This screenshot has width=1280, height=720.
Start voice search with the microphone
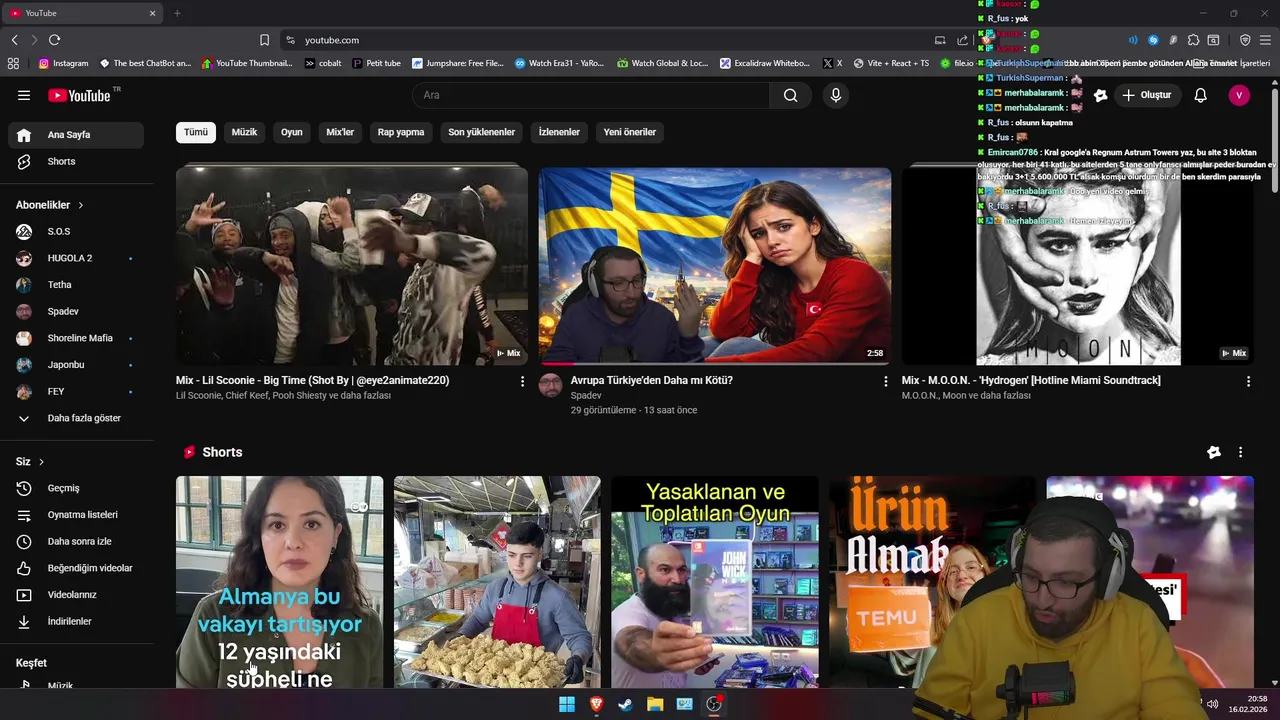click(x=836, y=95)
